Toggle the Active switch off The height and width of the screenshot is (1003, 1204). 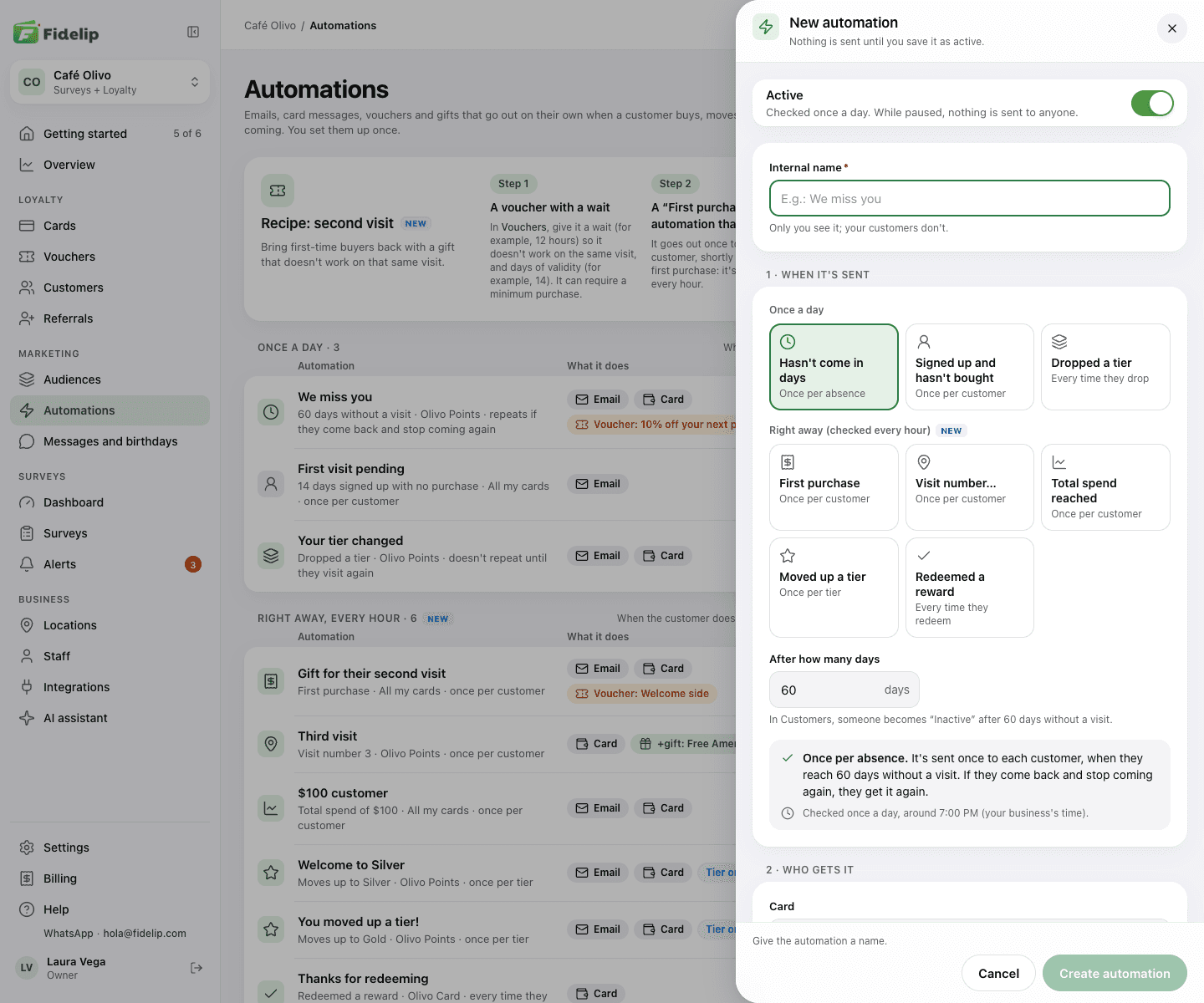[x=1152, y=103]
